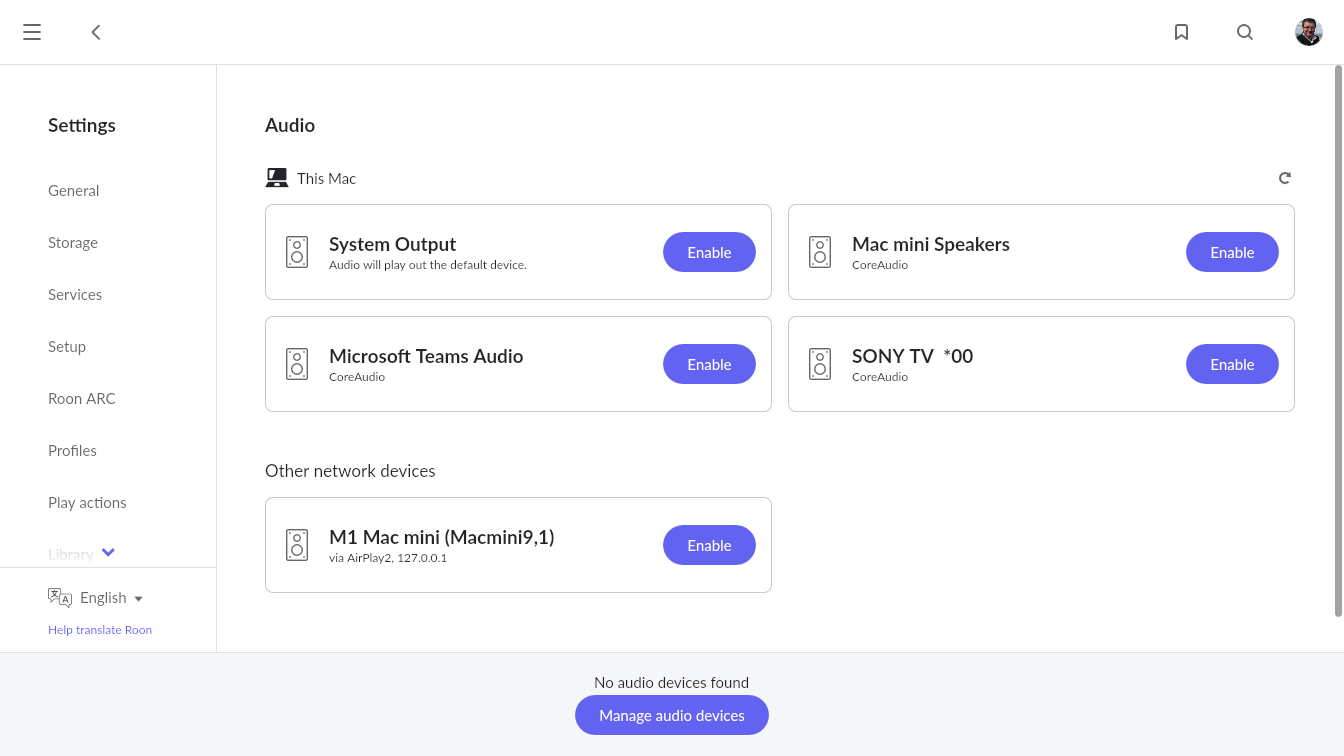Click CoreAudio under Mac mini Speakers
The height and width of the screenshot is (756, 1344).
880,265
